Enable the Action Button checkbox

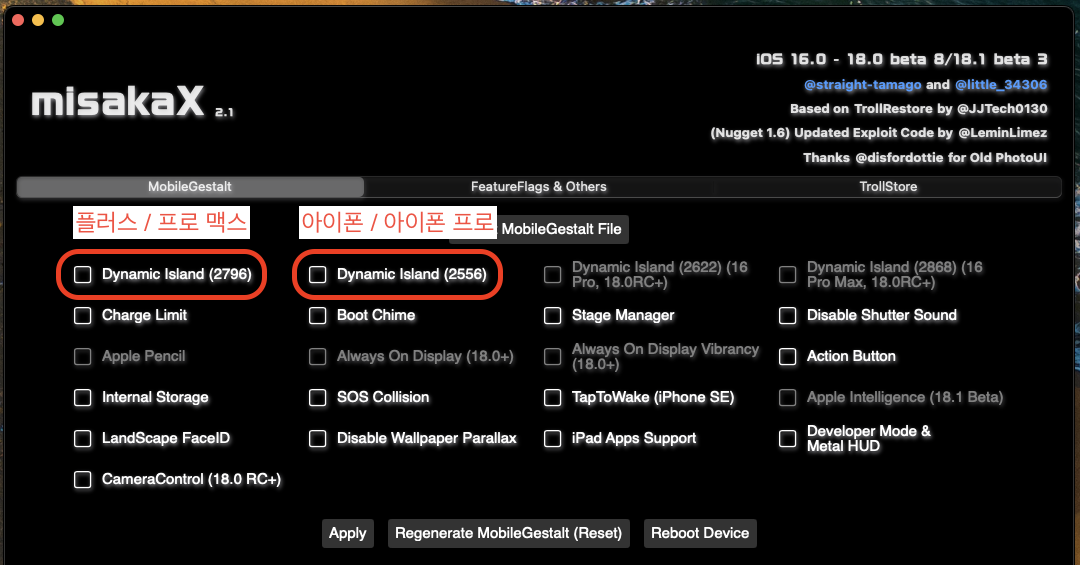click(787, 356)
